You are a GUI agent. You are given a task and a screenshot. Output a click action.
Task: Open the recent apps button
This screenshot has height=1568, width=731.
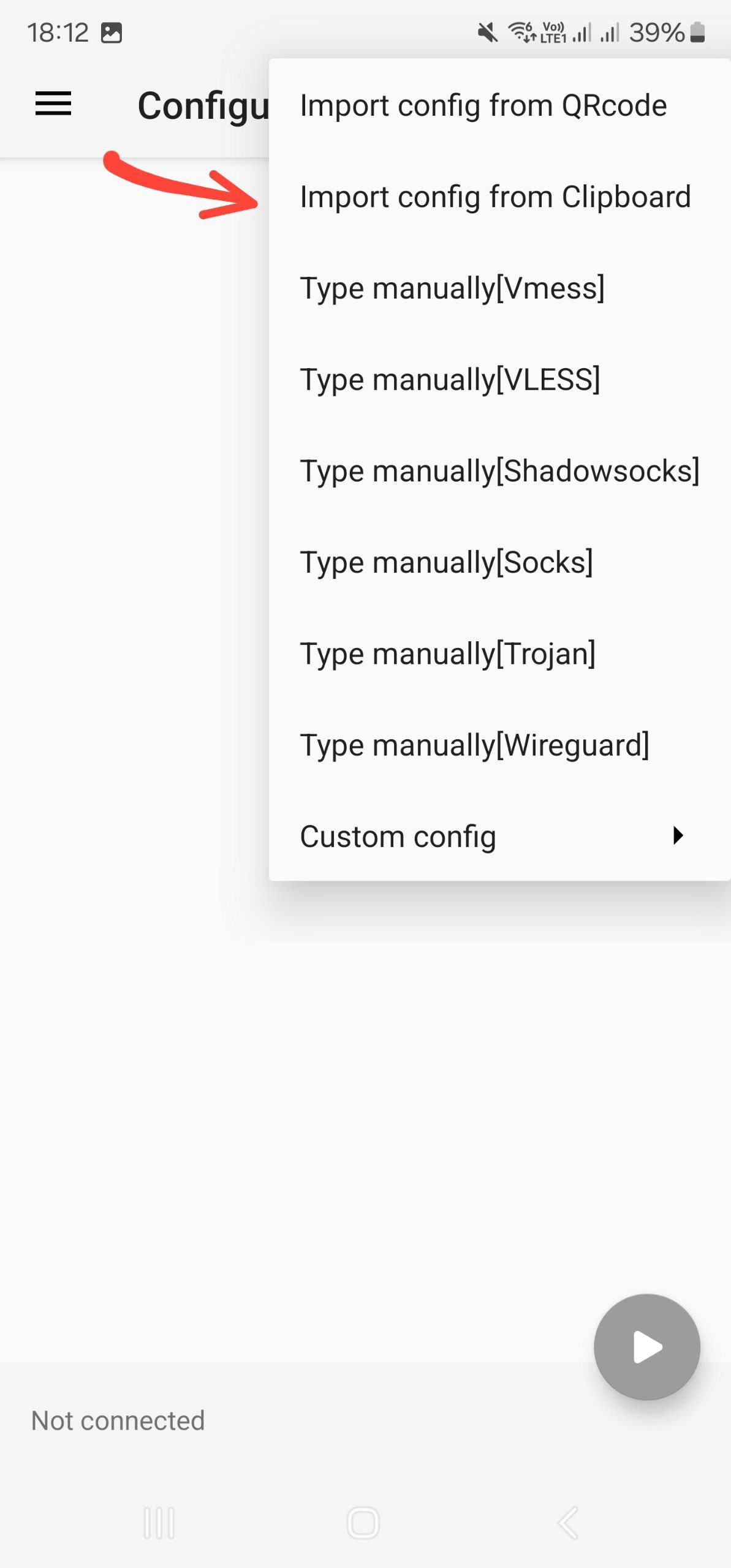pos(159,1523)
